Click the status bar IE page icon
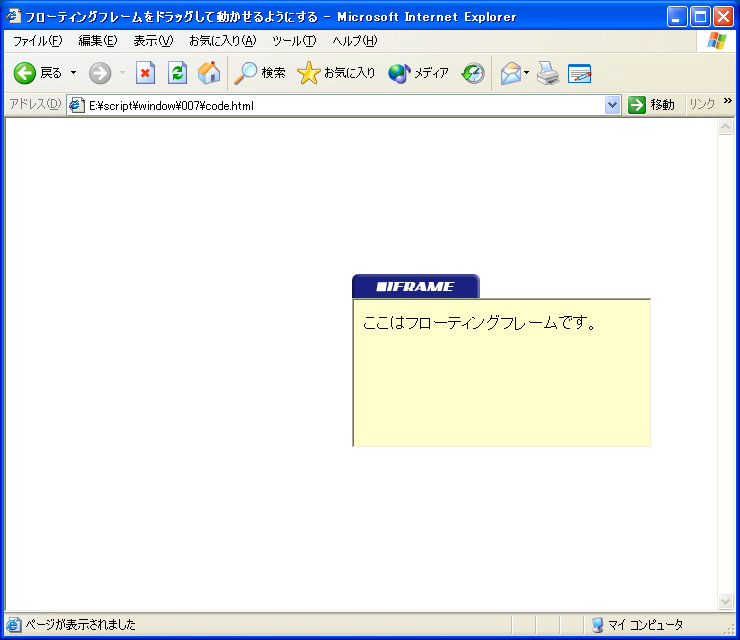This screenshot has height=640, width=740. 13,625
